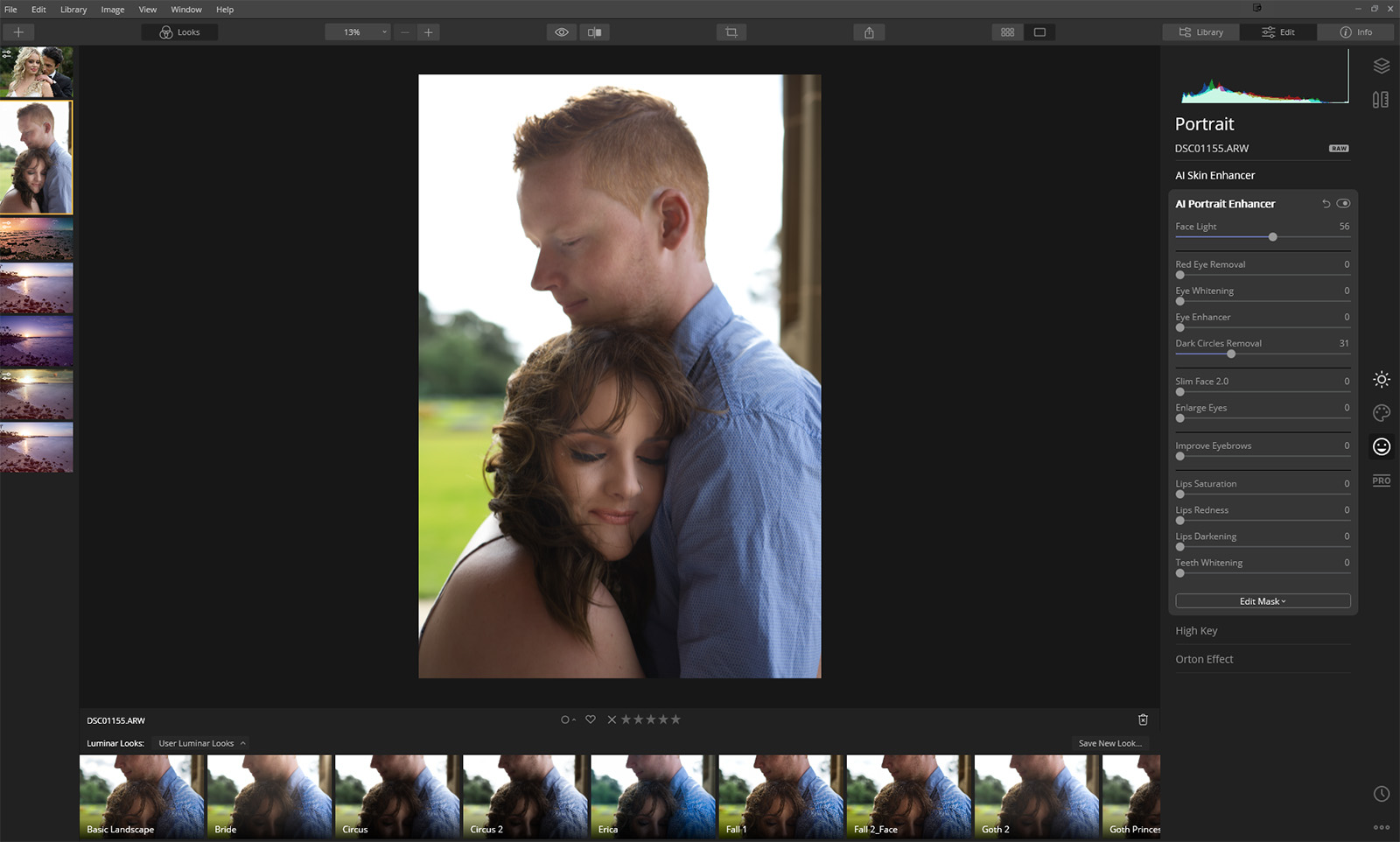
Task: Toggle before/after compare view
Action: point(595,32)
